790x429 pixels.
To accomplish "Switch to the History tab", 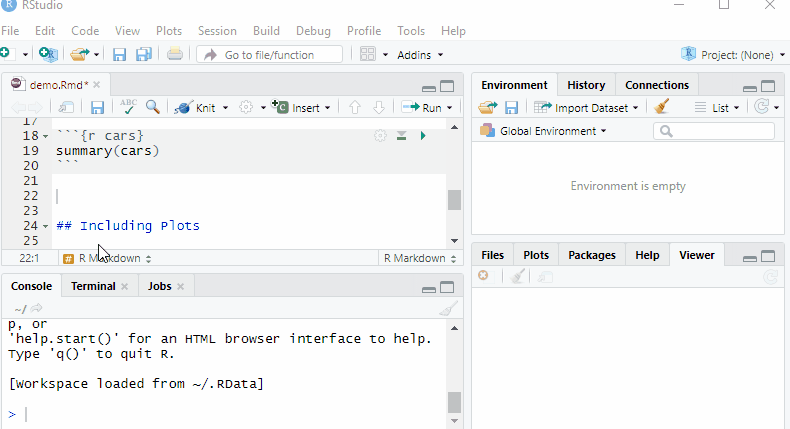I will pyautogui.click(x=586, y=85).
